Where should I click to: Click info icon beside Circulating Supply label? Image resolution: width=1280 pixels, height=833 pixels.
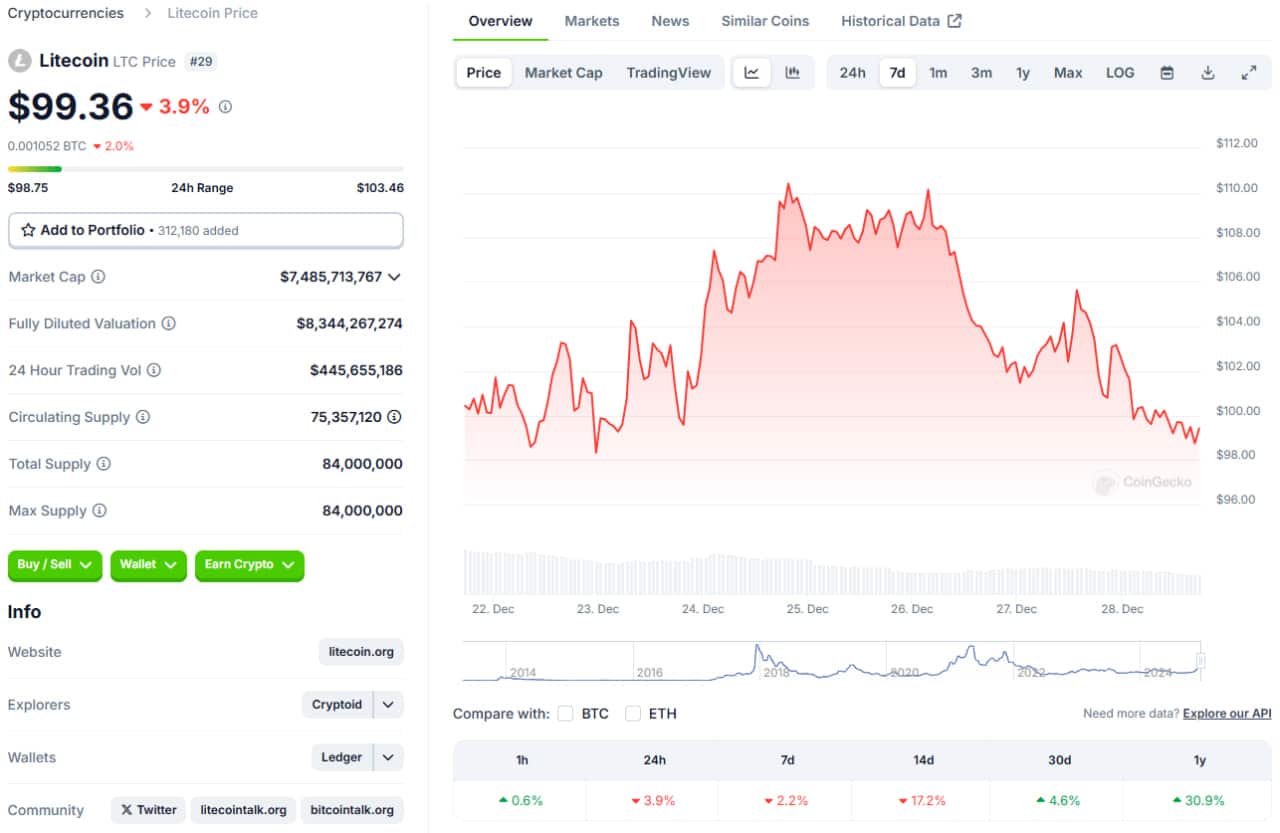click(x=143, y=417)
